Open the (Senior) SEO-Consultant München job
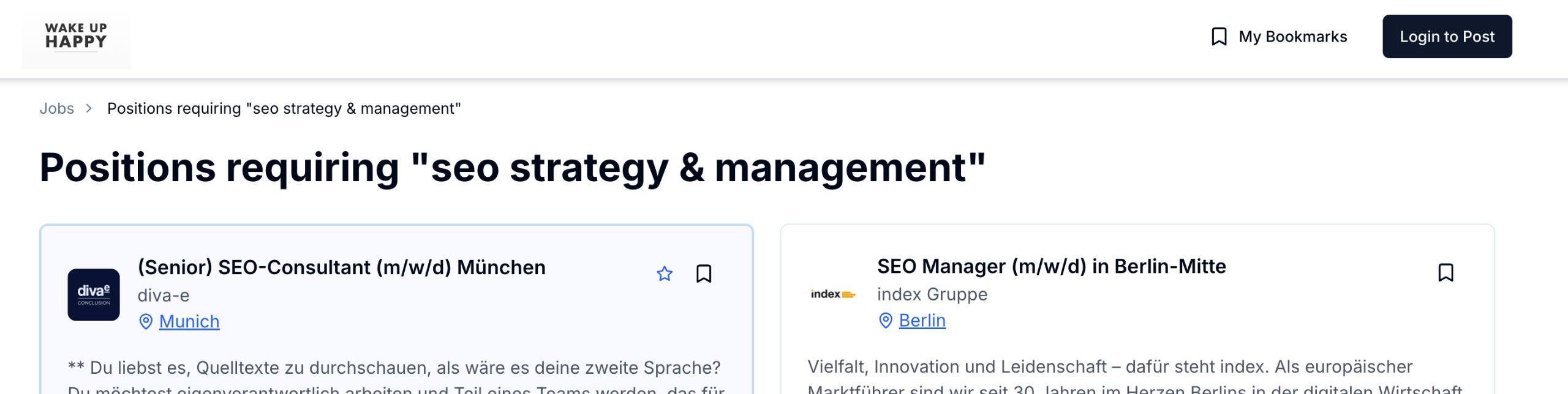 (341, 267)
